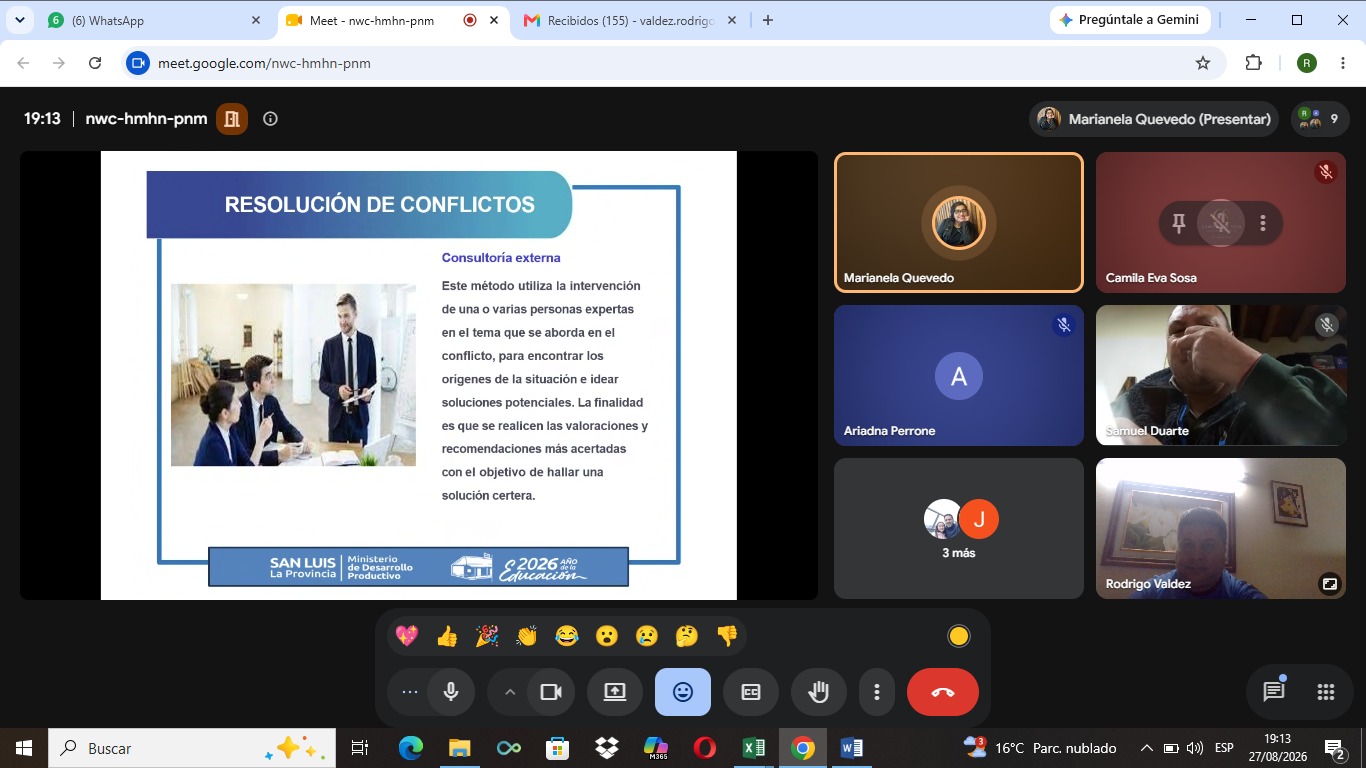Expand the audio and video settings chevron
1366x768 pixels.
510,692
